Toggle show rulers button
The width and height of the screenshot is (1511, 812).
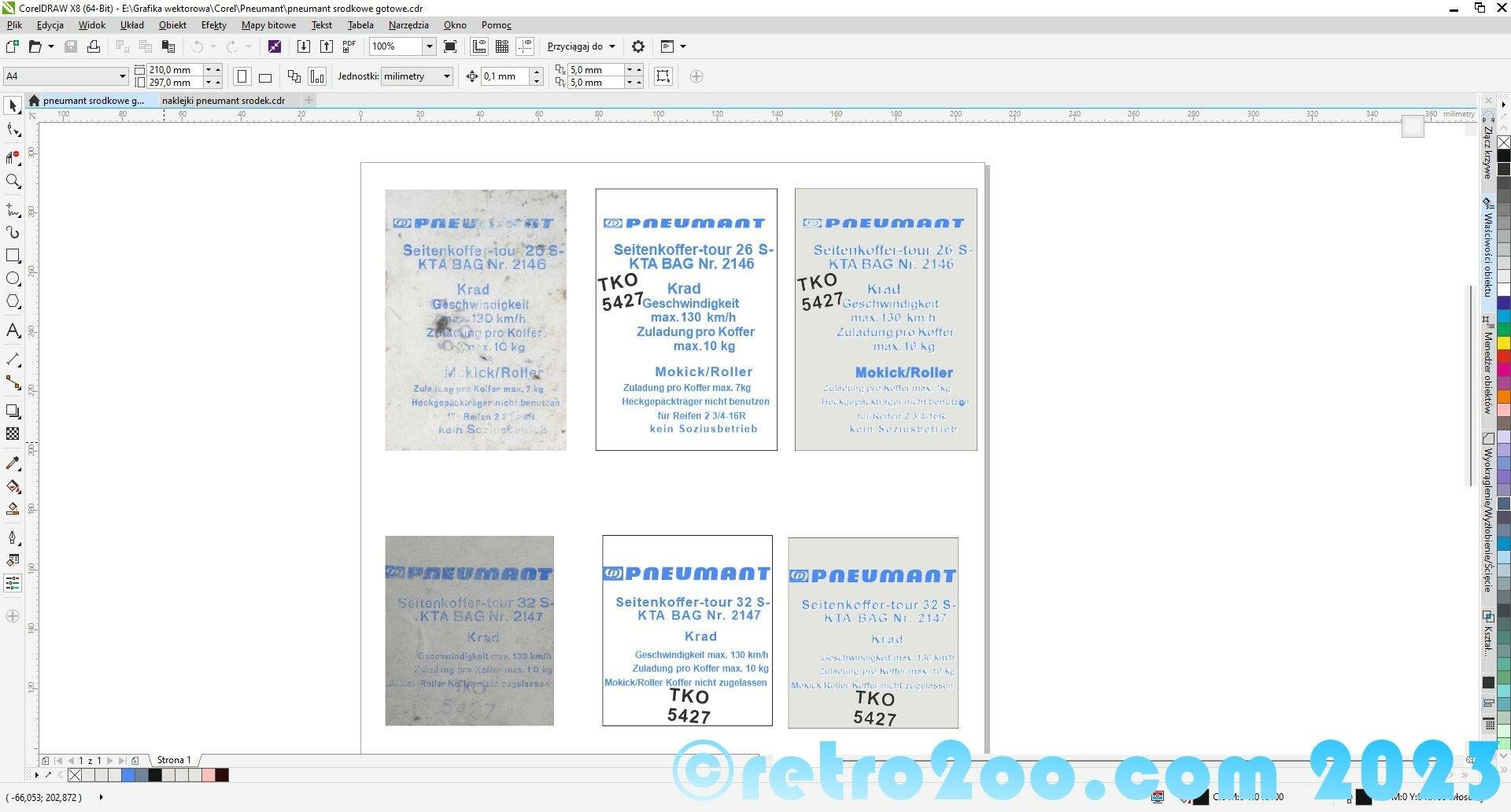479,46
